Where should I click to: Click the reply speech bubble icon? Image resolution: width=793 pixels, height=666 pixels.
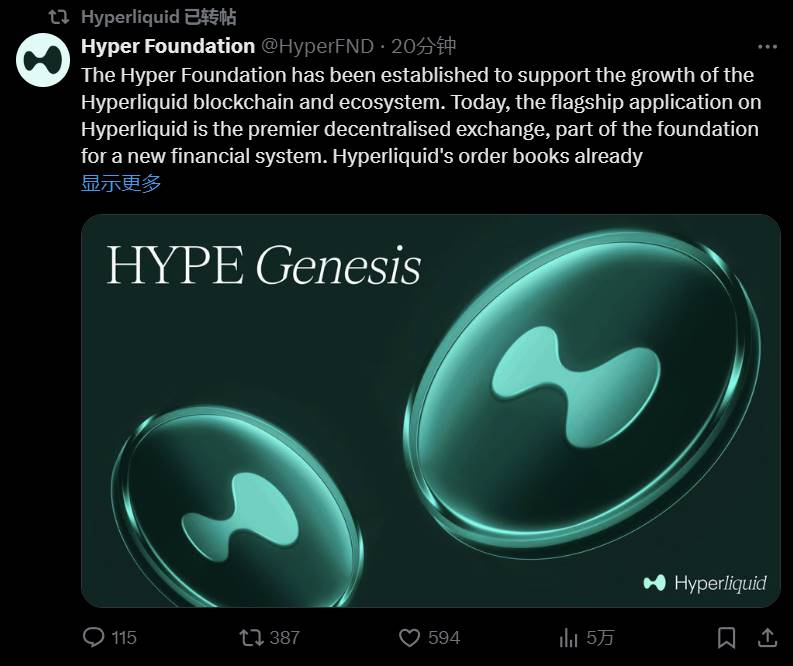94,637
